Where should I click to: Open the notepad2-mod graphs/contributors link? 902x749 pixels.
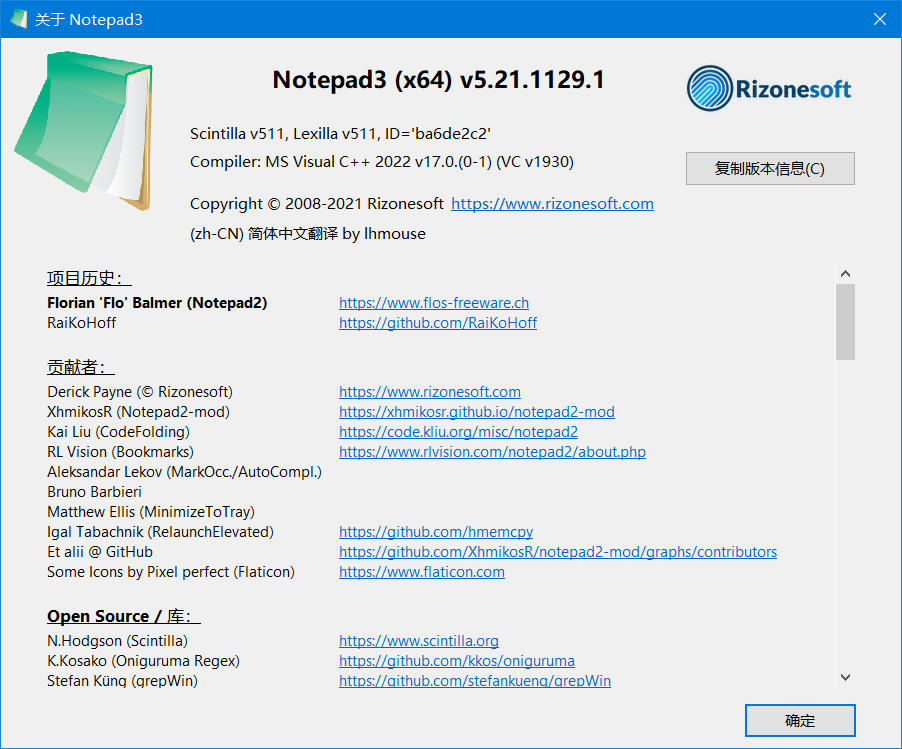pyautogui.click(x=558, y=552)
